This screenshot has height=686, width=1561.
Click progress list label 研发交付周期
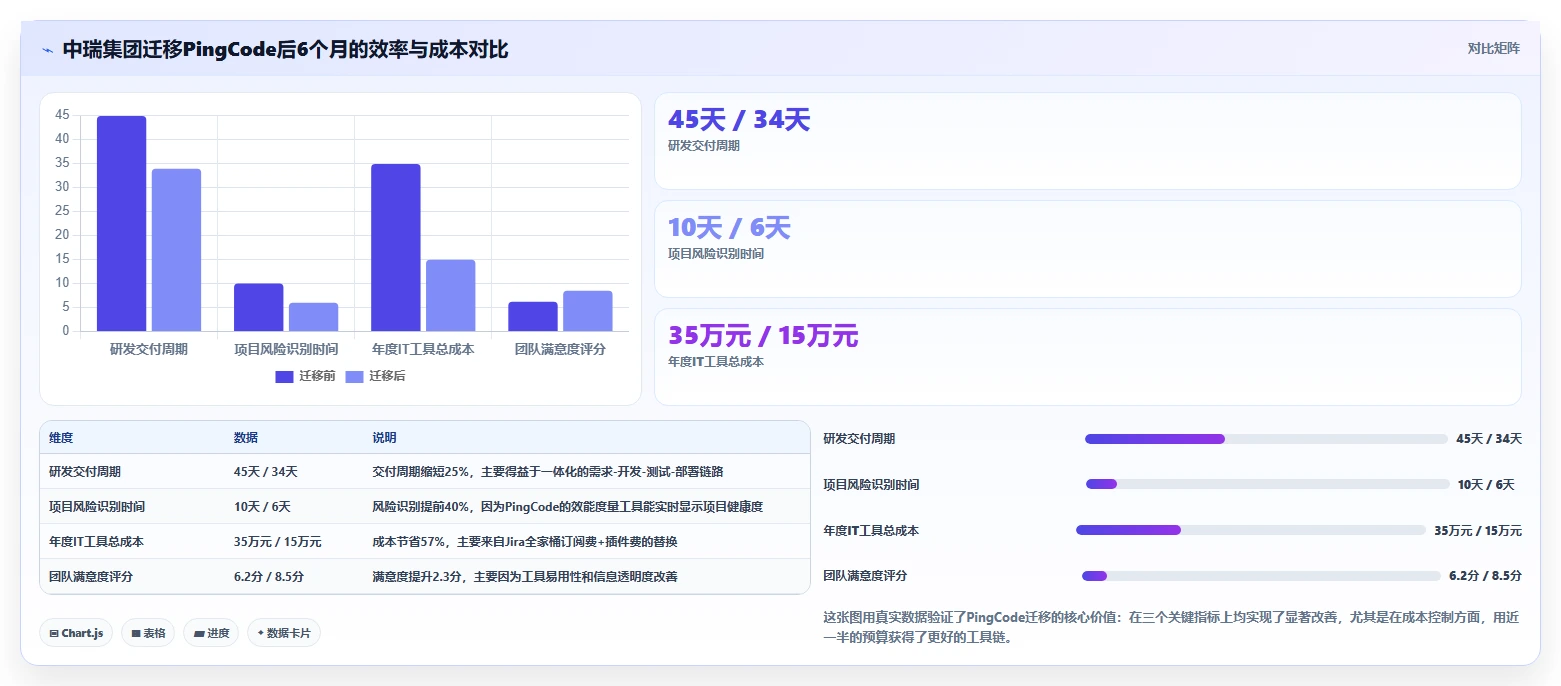point(859,439)
